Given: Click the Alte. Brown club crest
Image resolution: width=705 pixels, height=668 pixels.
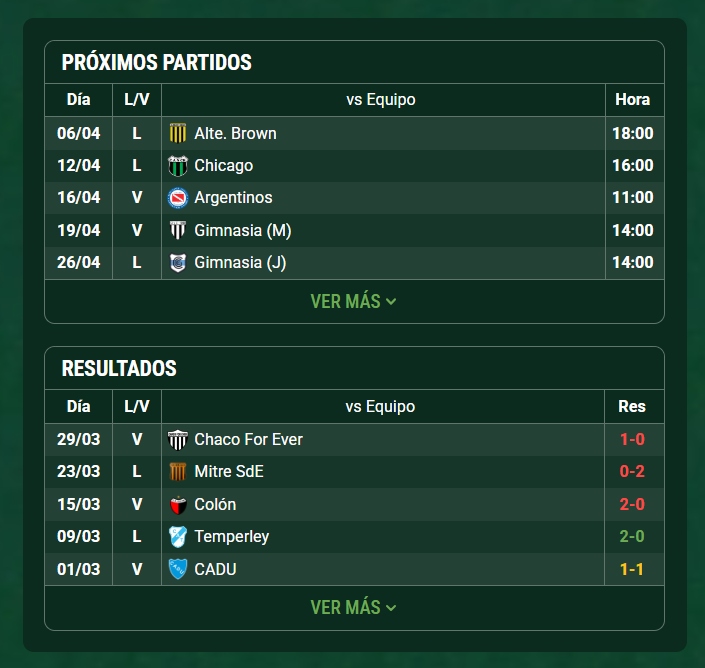Looking at the screenshot, I should (178, 134).
